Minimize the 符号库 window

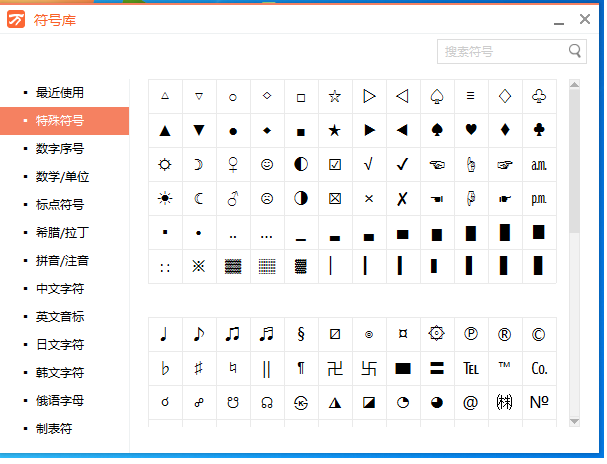tap(559, 20)
